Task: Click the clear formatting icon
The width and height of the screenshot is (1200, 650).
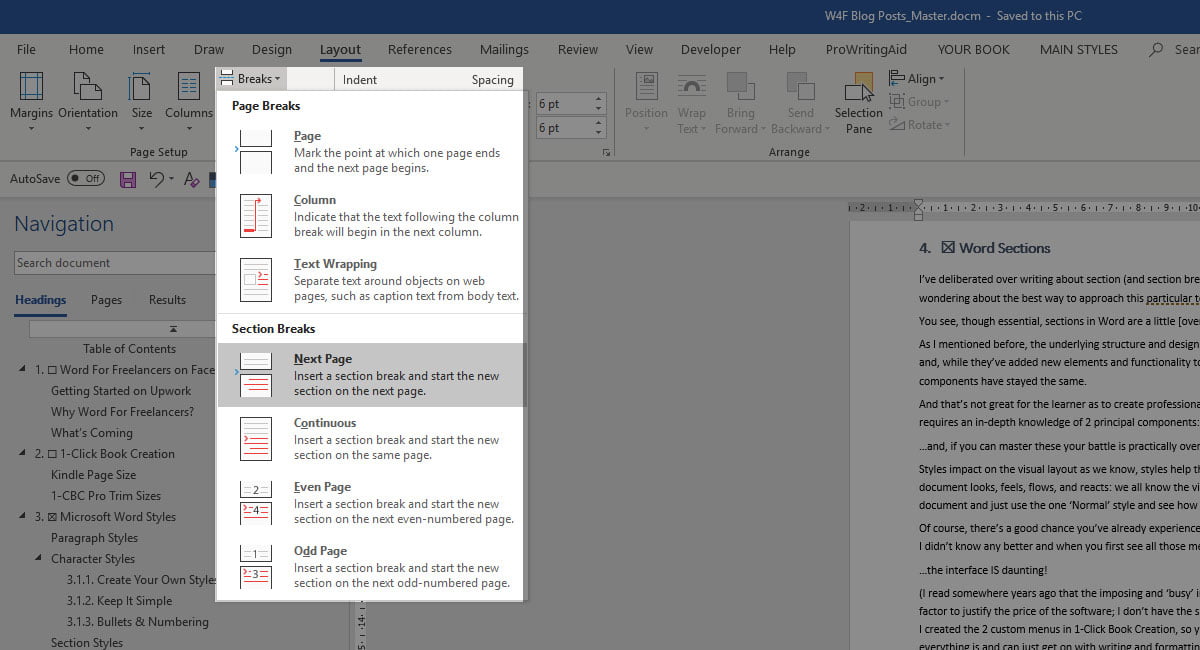Action: [191, 180]
